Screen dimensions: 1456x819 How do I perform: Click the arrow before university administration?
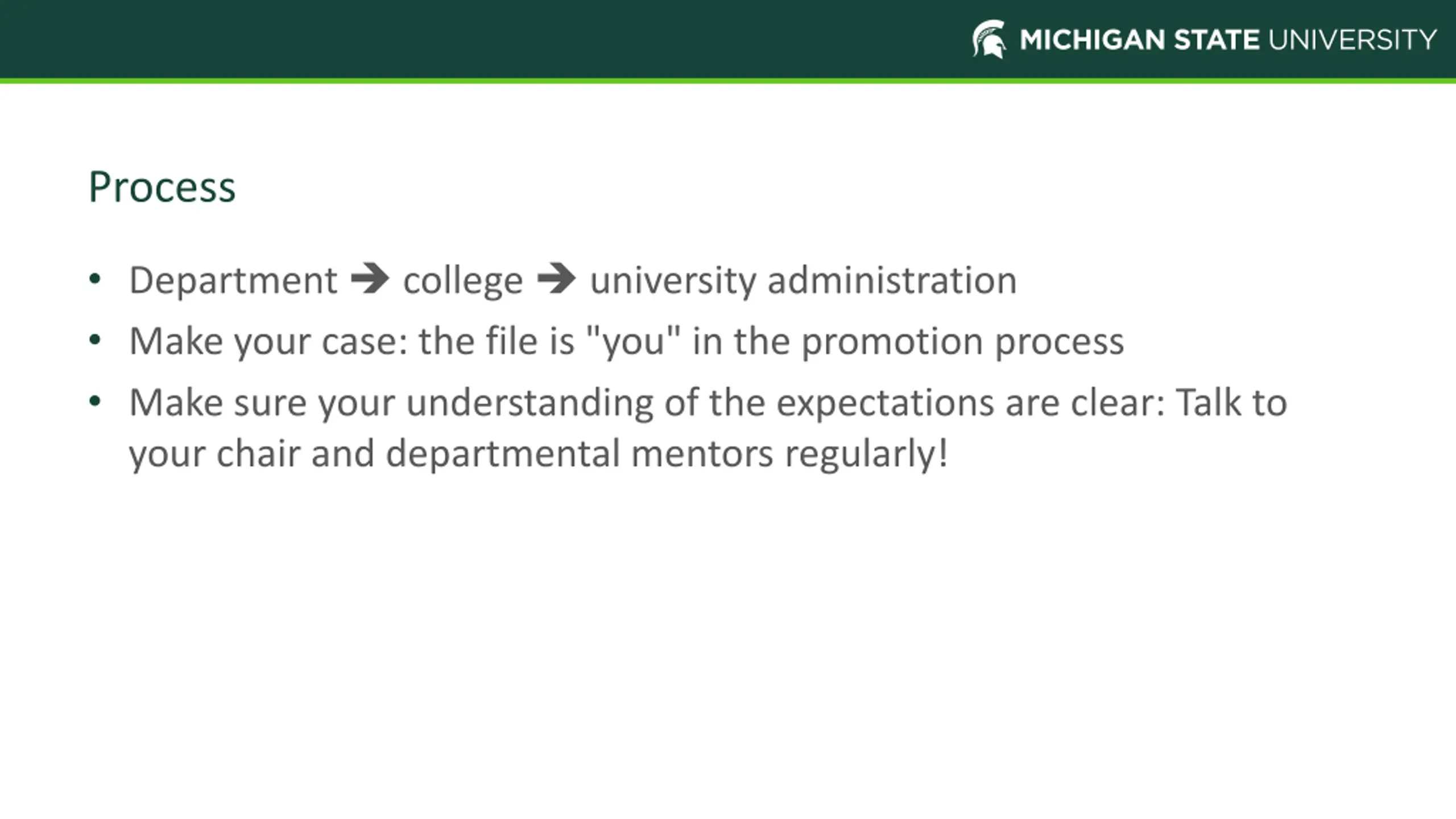click(556, 279)
